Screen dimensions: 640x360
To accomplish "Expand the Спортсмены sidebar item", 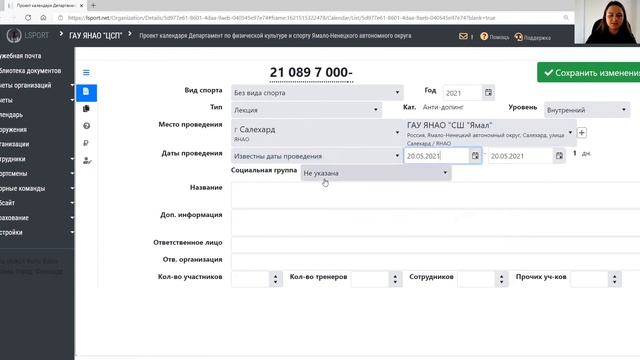I will point(37,173).
